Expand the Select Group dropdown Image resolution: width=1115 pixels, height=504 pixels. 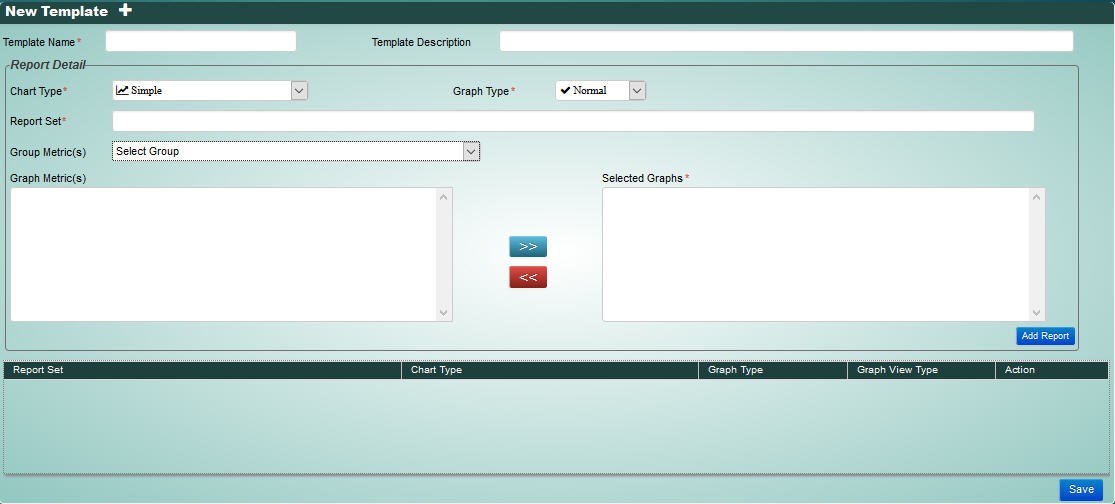pos(471,151)
